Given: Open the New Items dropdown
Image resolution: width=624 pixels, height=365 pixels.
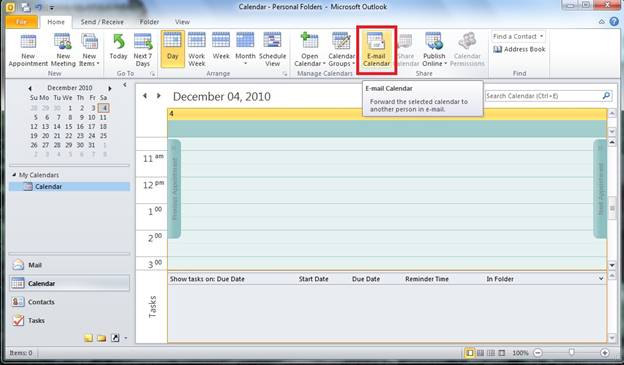Looking at the screenshot, I should (90, 50).
